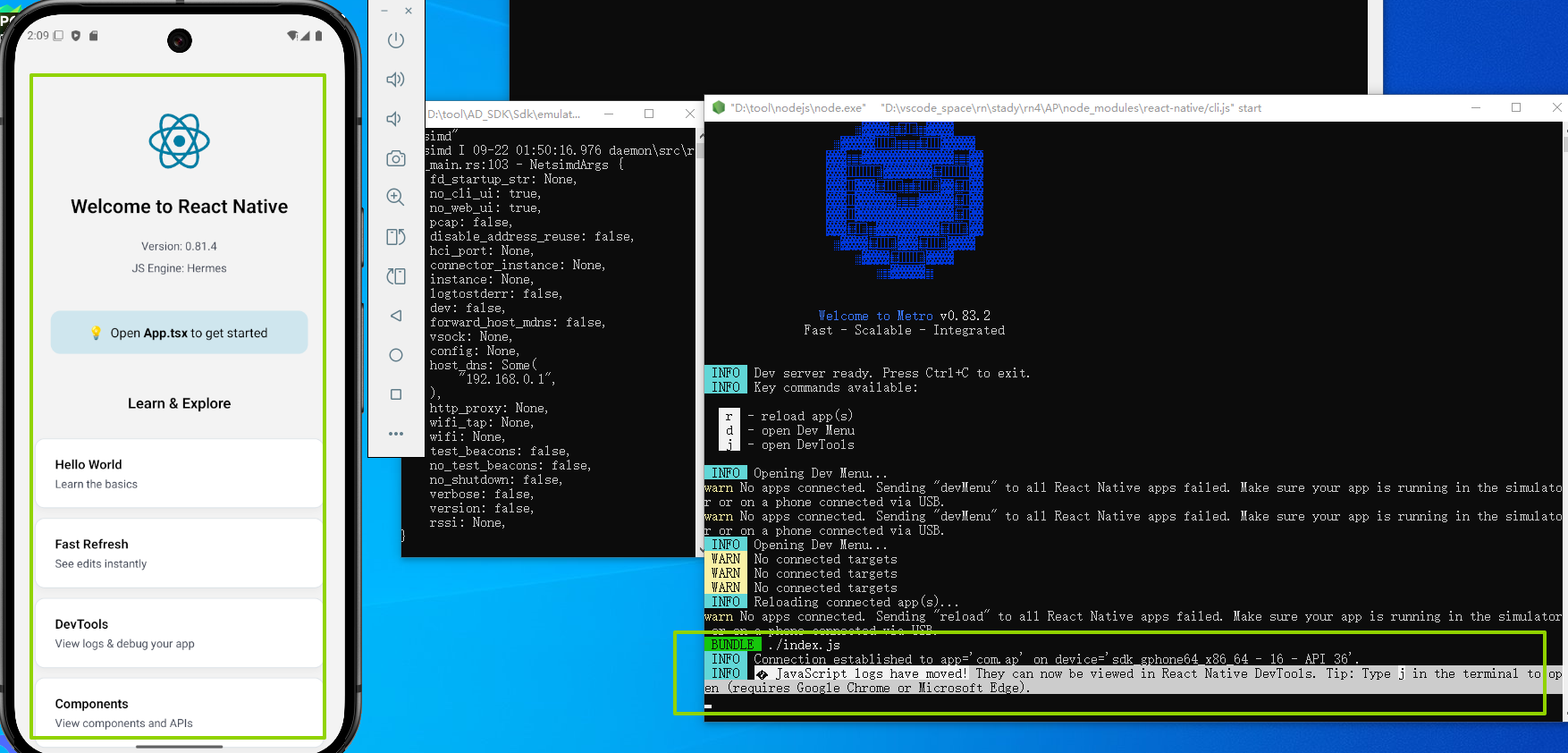The width and height of the screenshot is (1568, 753).
Task: Click the 'j - open DevTools' line
Action: point(788,444)
